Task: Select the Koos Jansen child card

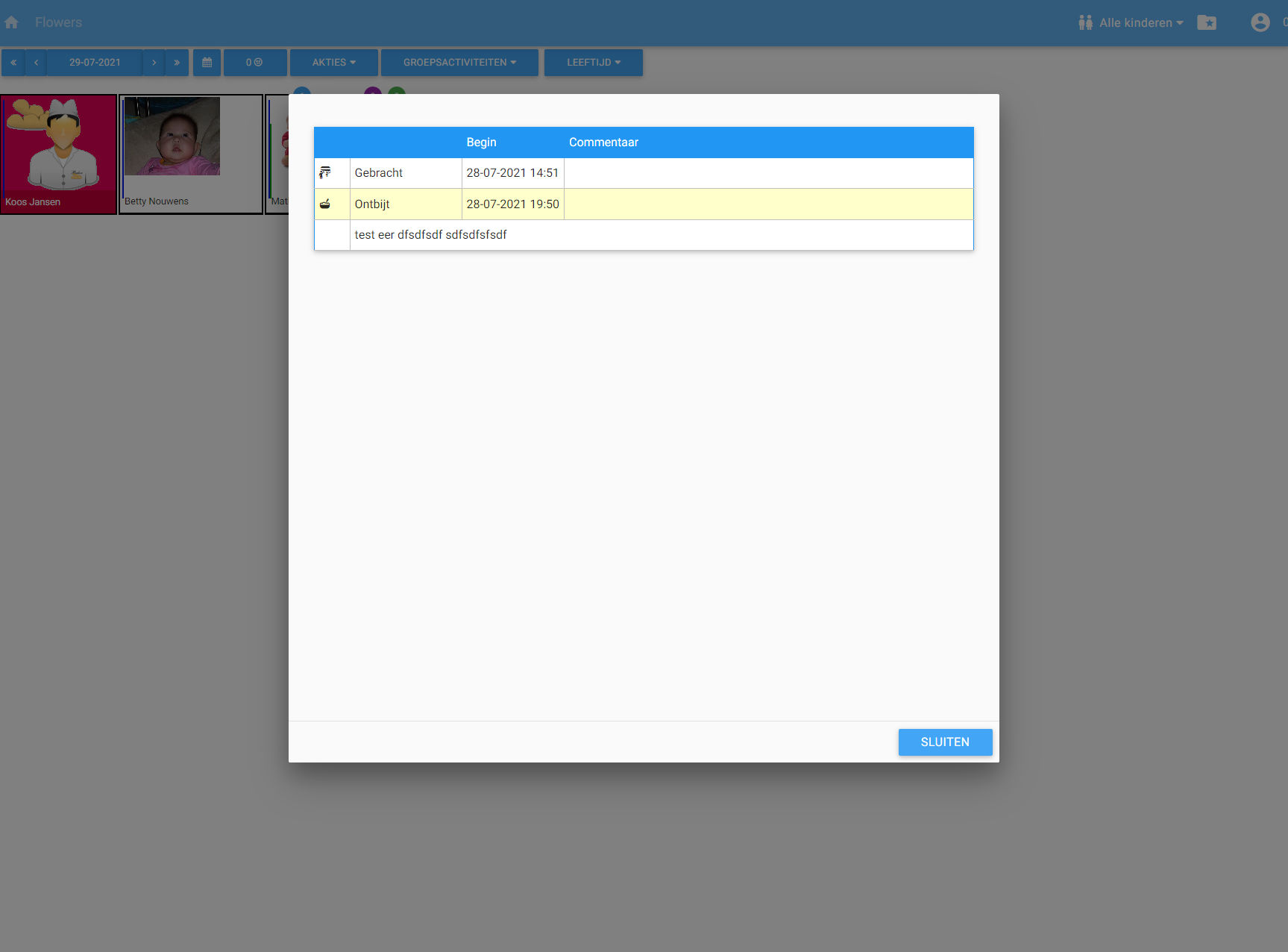Action: click(x=59, y=154)
